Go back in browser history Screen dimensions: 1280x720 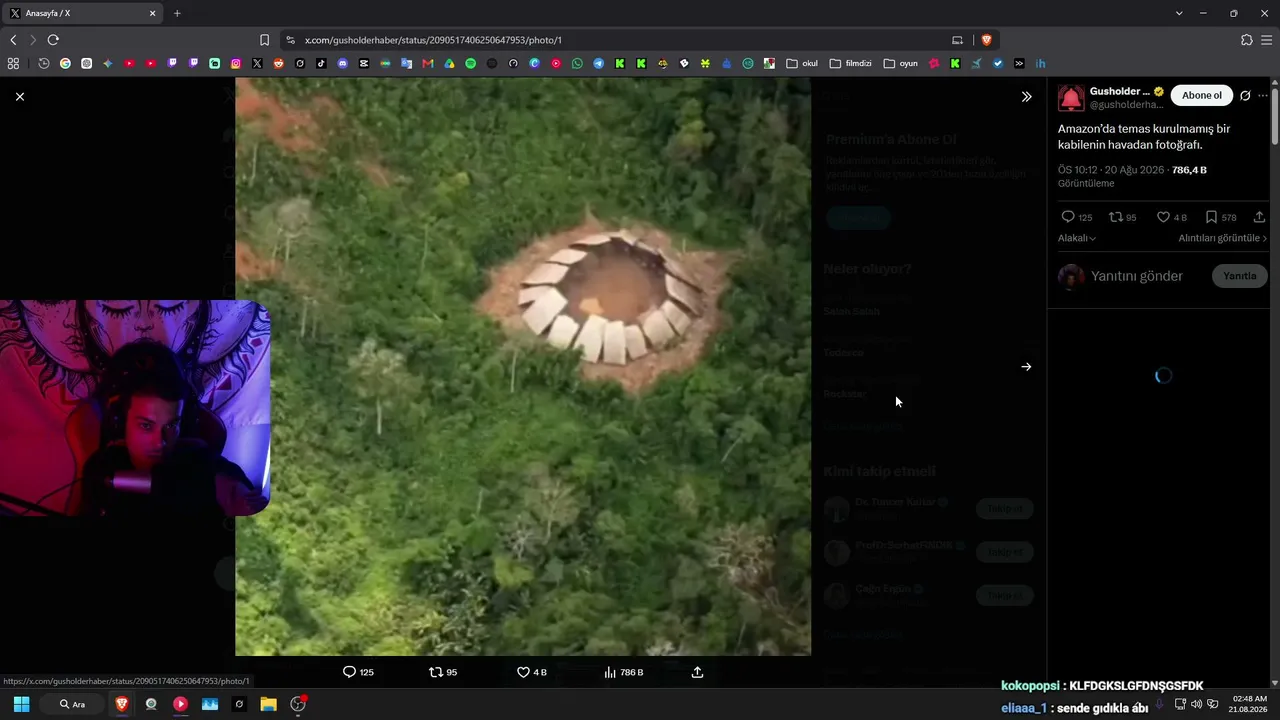click(13, 40)
